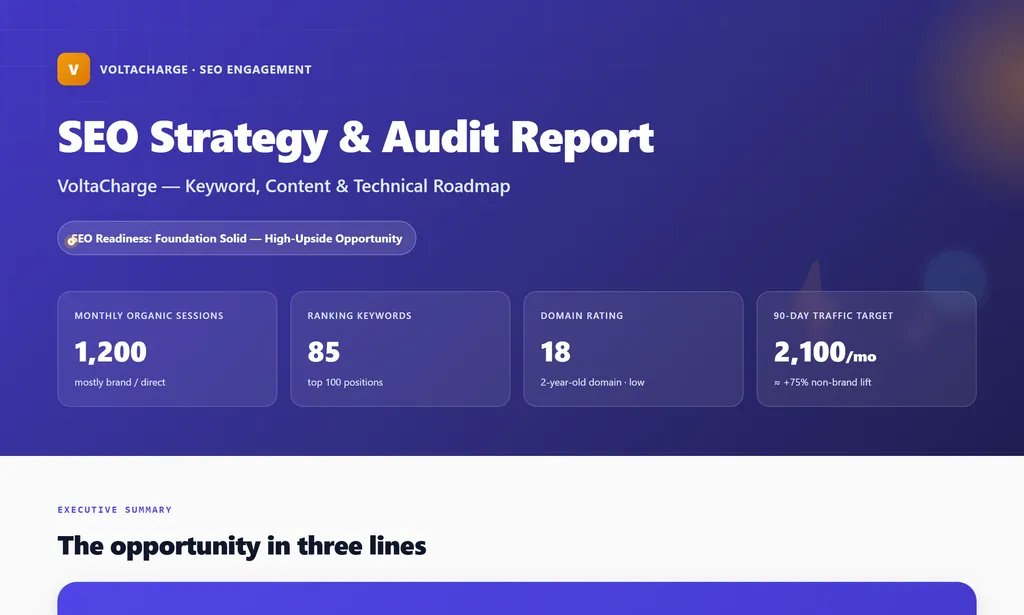Select the Domain Rating card label

pos(581,316)
